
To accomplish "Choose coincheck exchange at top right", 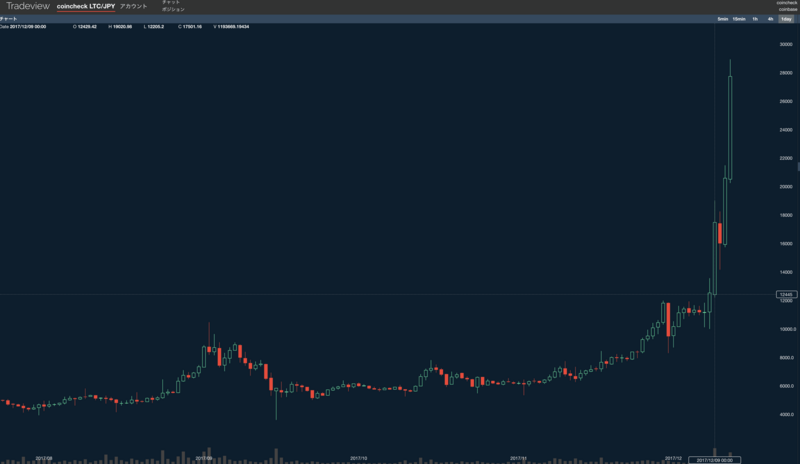I will coord(787,3).
